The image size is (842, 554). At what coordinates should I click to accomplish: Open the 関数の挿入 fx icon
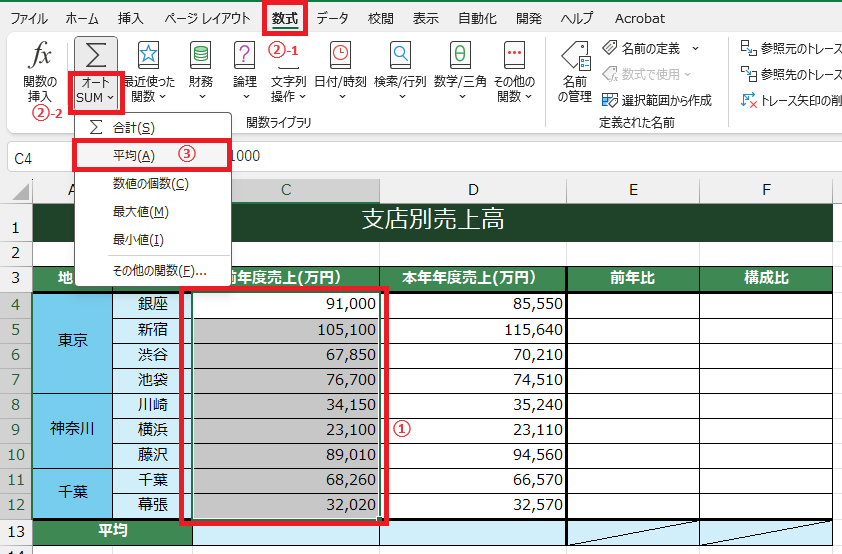click(x=40, y=55)
